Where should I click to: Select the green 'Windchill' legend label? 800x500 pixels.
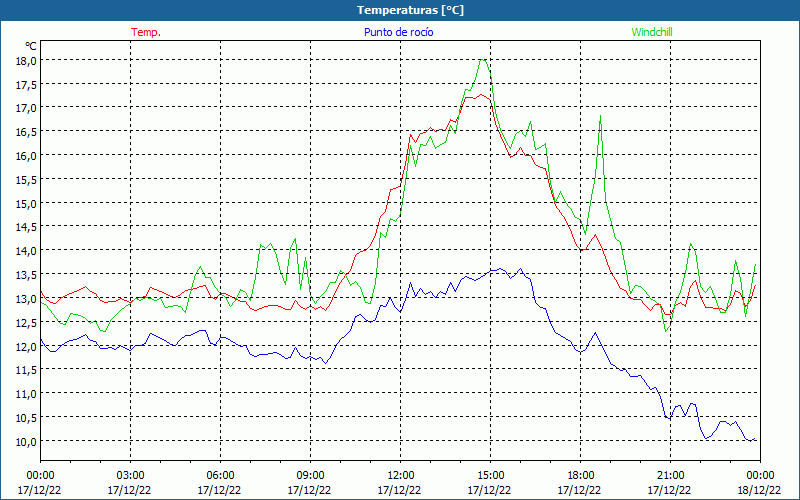[652, 32]
